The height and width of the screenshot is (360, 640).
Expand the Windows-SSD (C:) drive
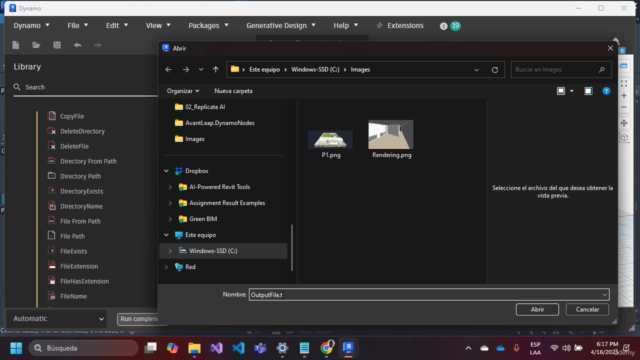pos(170,251)
